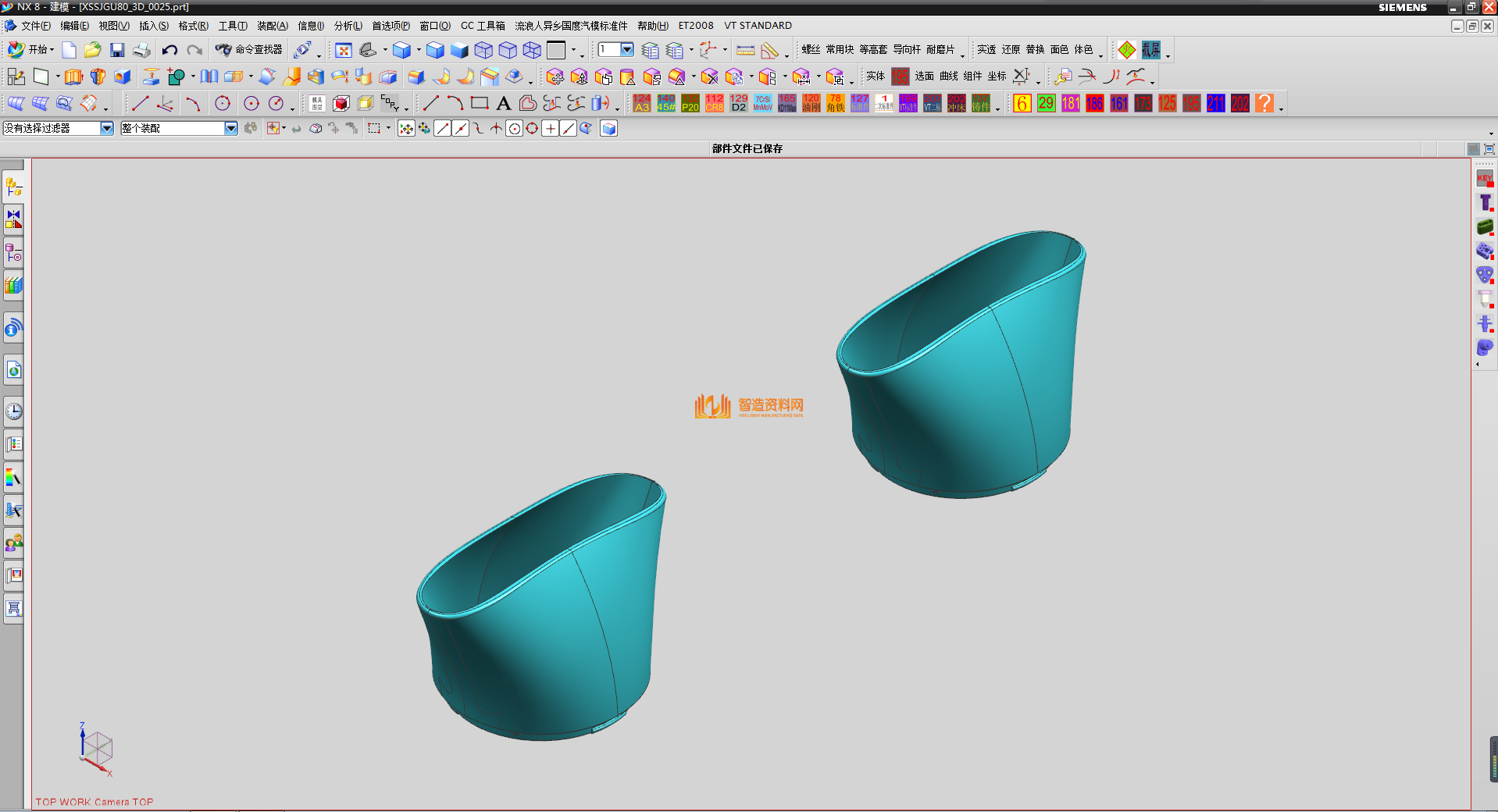Open the History clock panel in sidebar
Screen dimensions: 1498x812
(x=13, y=411)
